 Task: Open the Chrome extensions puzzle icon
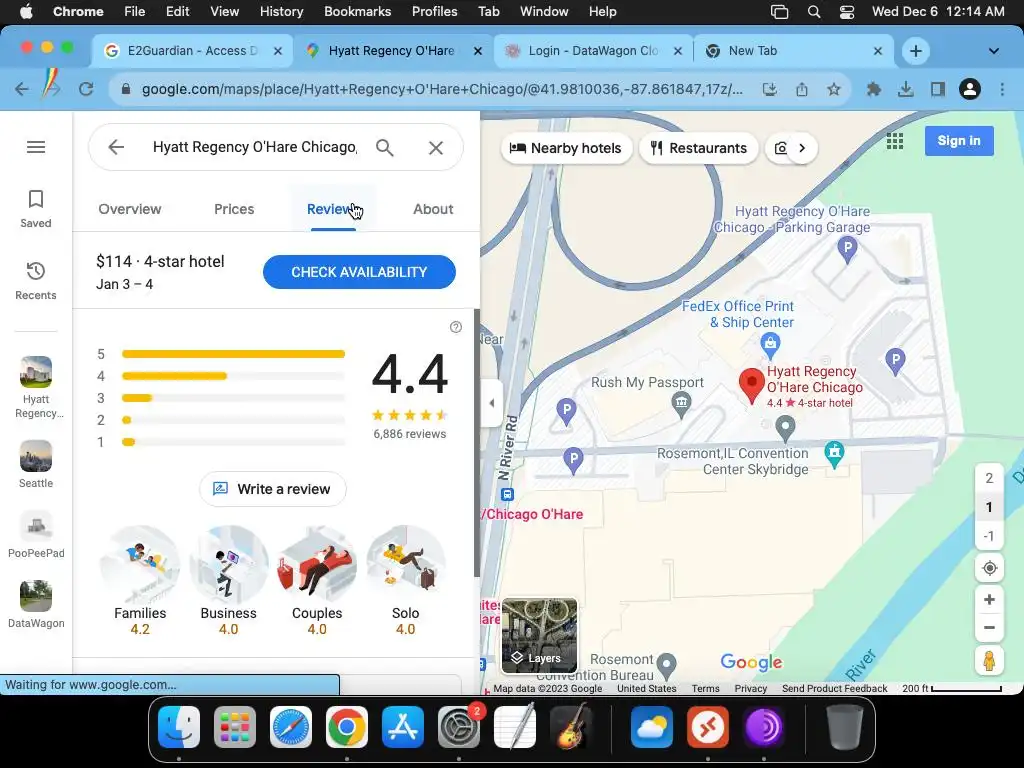point(873,89)
